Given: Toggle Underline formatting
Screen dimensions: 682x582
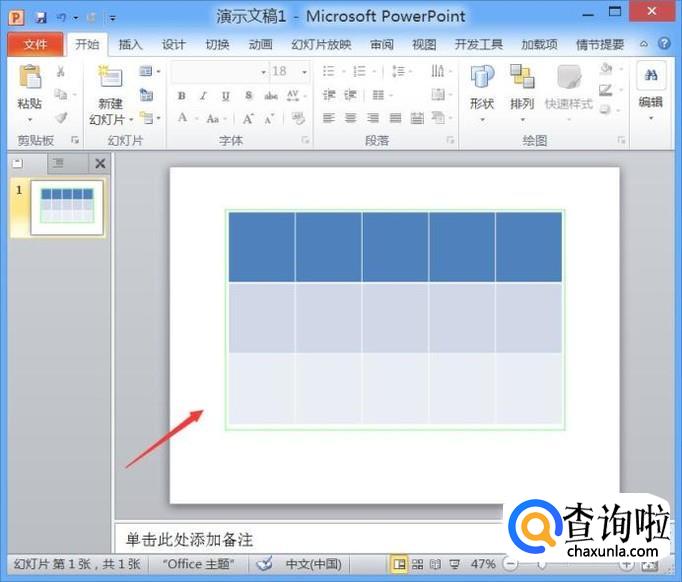Looking at the screenshot, I should pos(225,96).
